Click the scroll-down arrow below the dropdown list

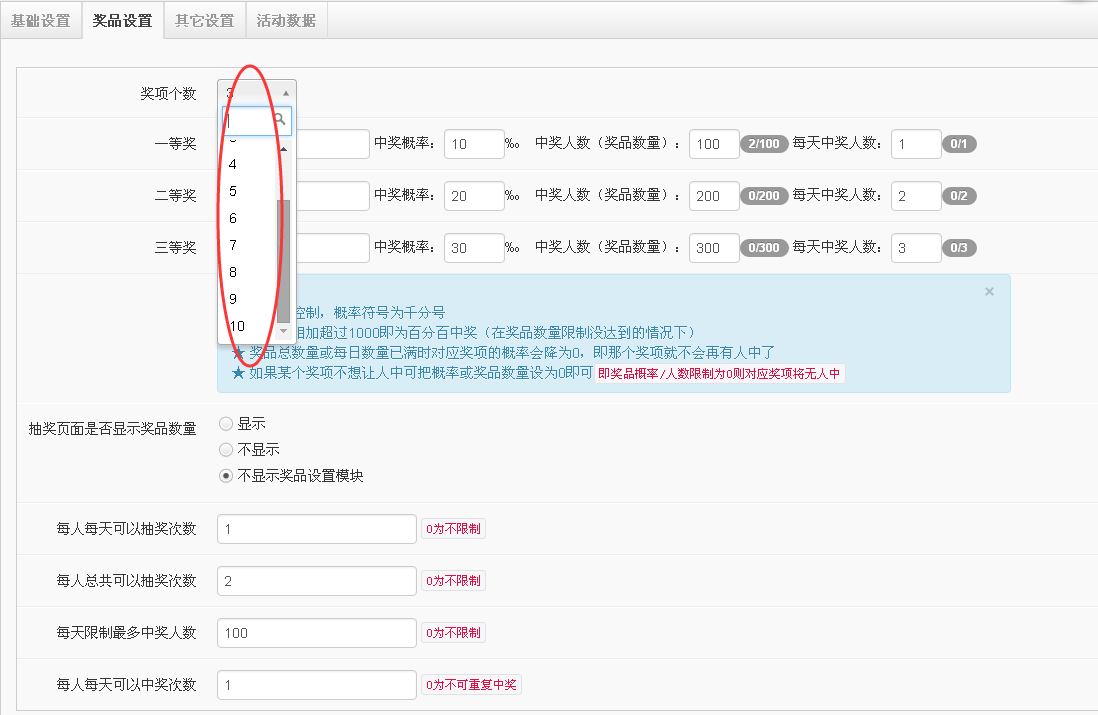point(285,333)
